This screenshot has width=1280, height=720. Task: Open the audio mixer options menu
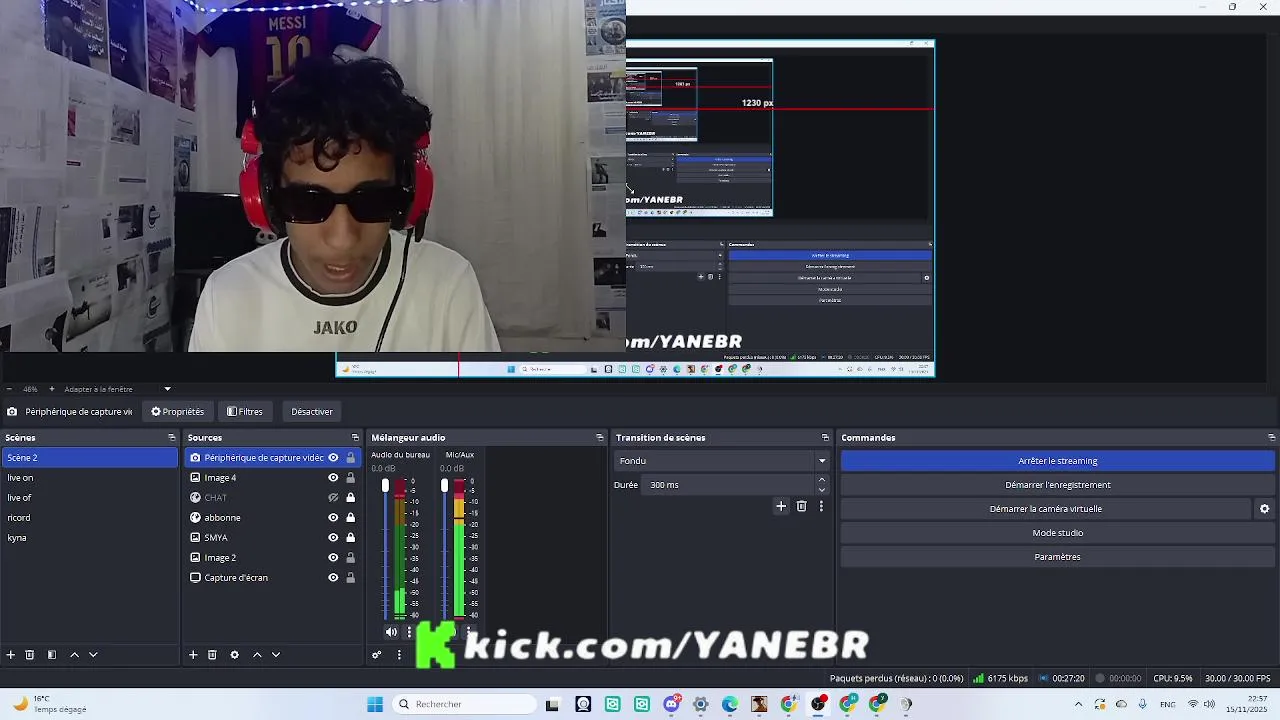[x=399, y=655]
